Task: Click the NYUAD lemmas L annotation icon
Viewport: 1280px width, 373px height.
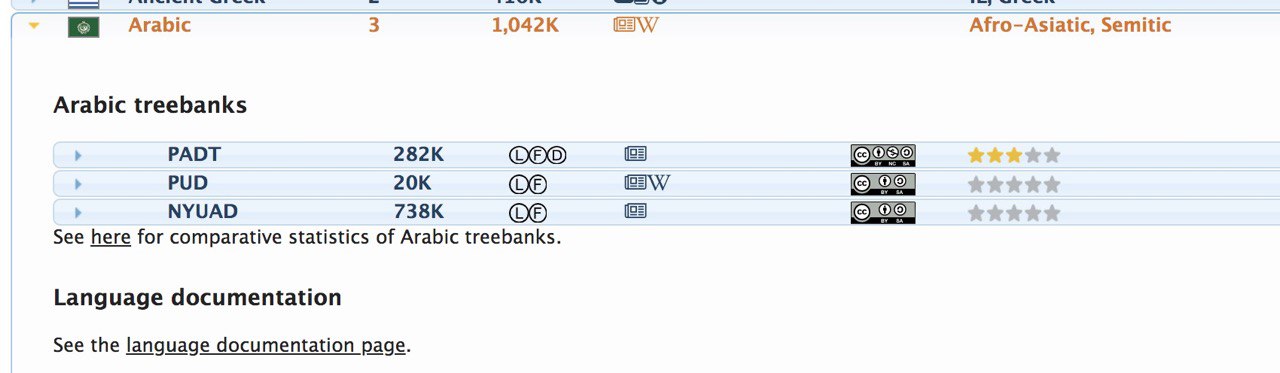Action: pos(517,212)
